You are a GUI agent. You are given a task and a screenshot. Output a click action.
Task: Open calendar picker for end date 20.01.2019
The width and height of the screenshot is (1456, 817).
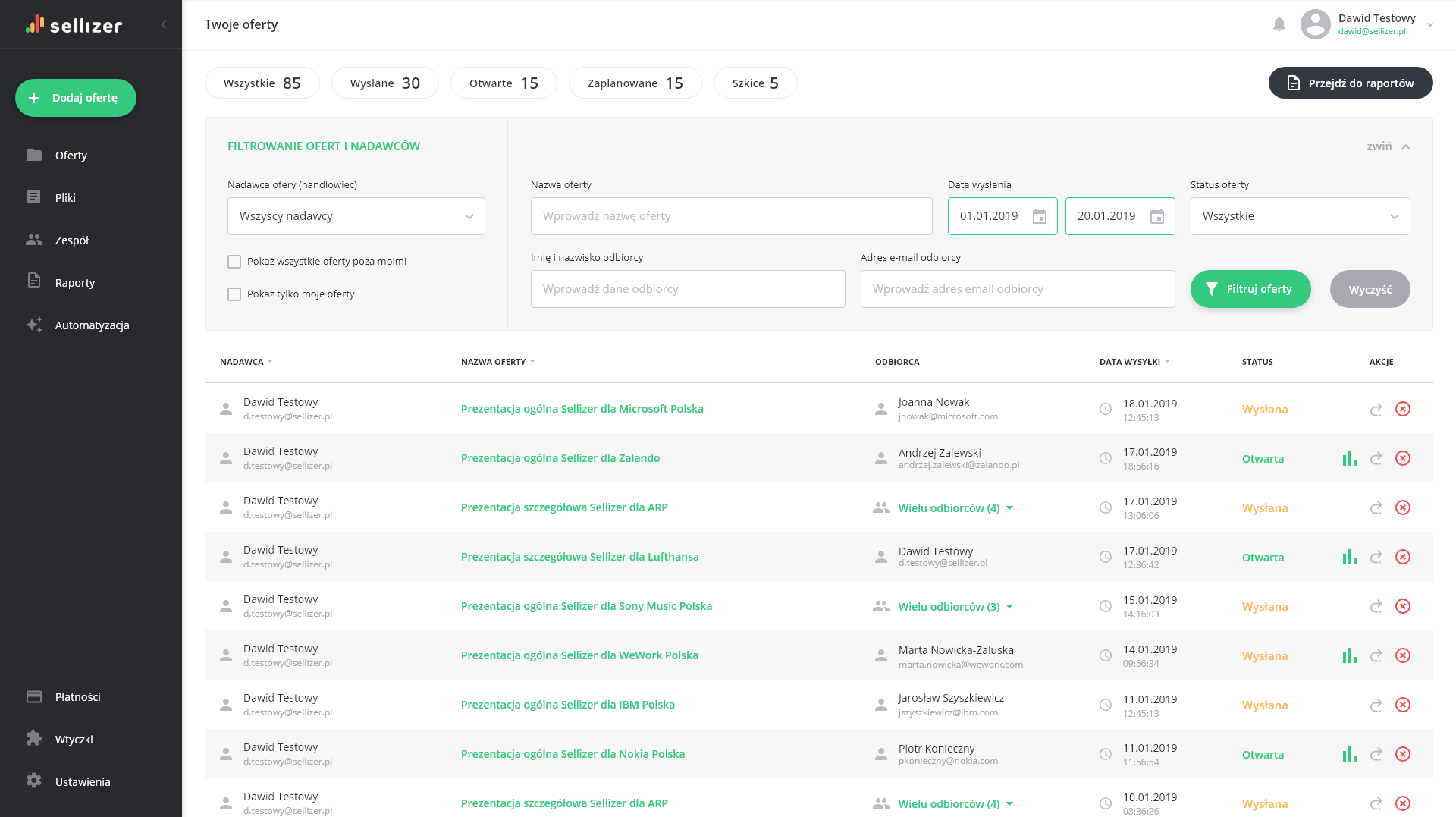click(1157, 216)
